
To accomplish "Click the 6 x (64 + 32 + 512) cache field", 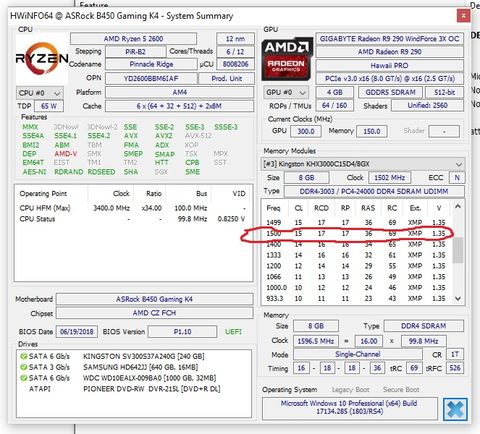I will (179, 106).
